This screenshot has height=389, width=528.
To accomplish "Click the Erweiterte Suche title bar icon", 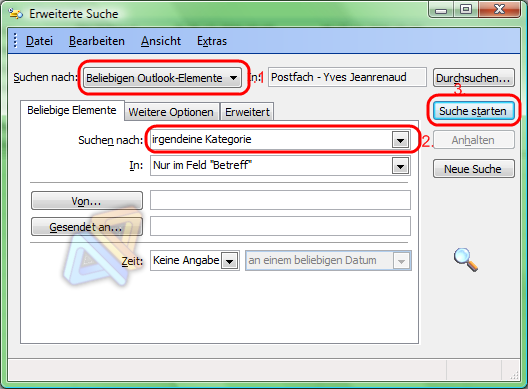I will click(x=16, y=14).
